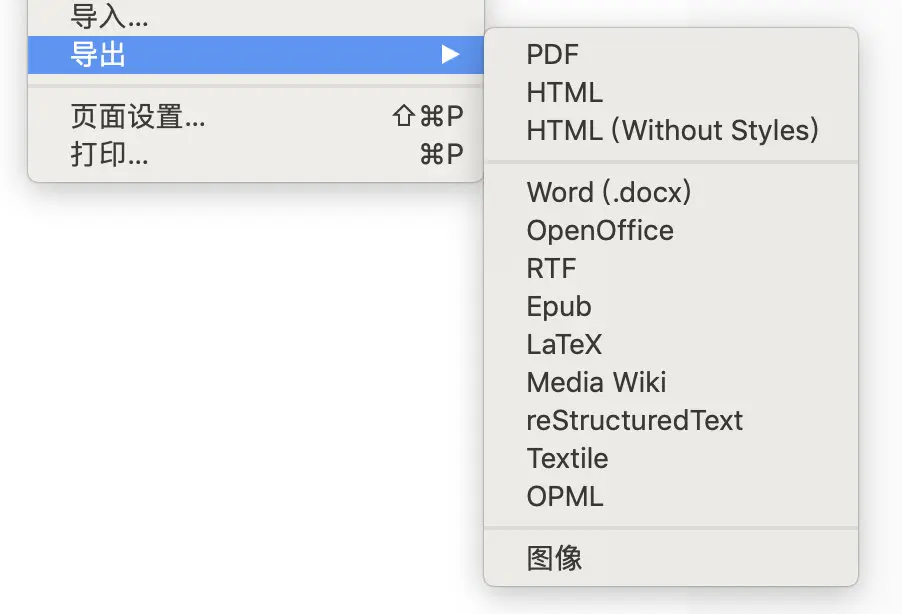Click the ⌘P shortcut beside 打印
The height and width of the screenshot is (614, 902).
(x=441, y=155)
